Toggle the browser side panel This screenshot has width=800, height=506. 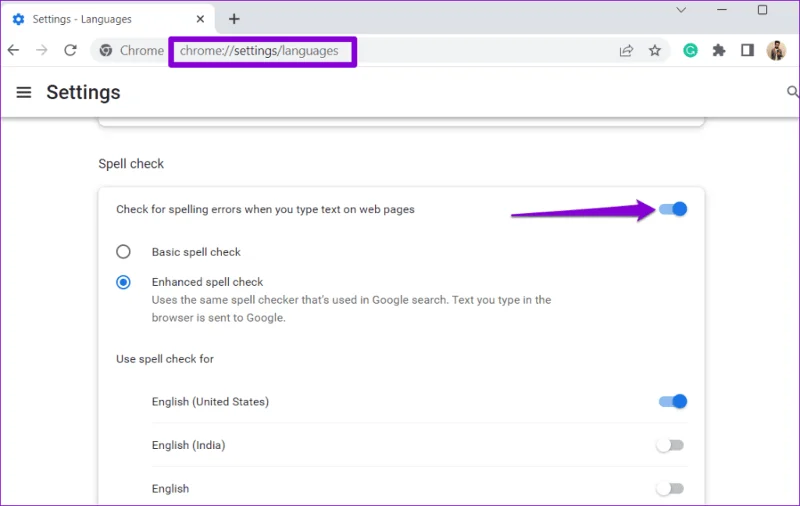pyautogui.click(x=747, y=50)
